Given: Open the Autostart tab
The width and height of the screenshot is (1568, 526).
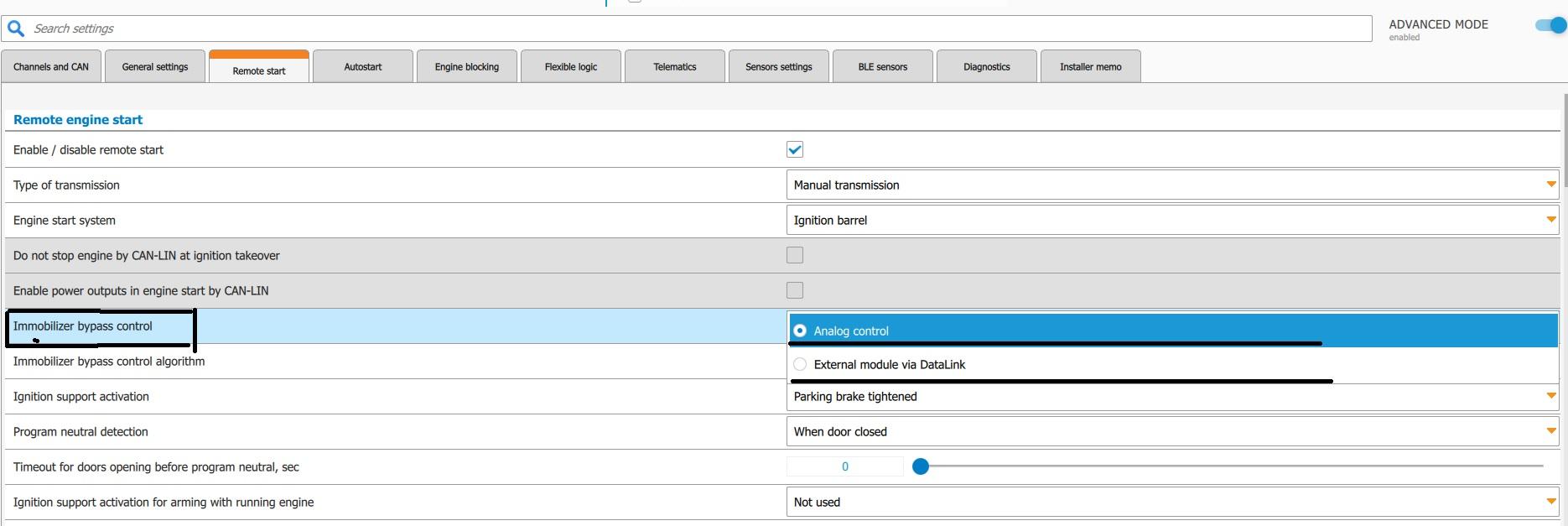Looking at the screenshot, I should 363,67.
